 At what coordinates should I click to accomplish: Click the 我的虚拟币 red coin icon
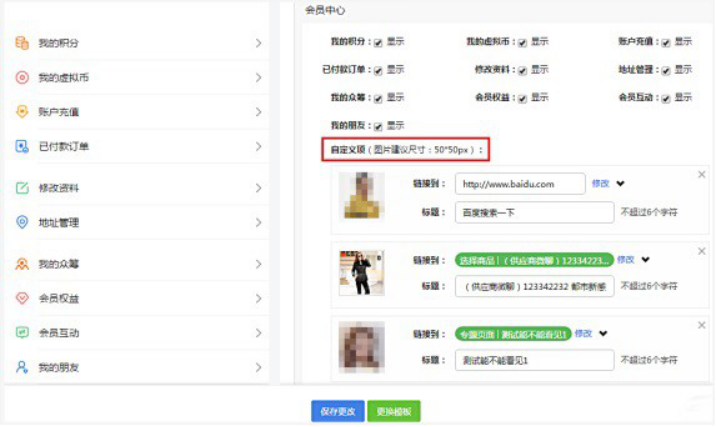tap(21, 78)
